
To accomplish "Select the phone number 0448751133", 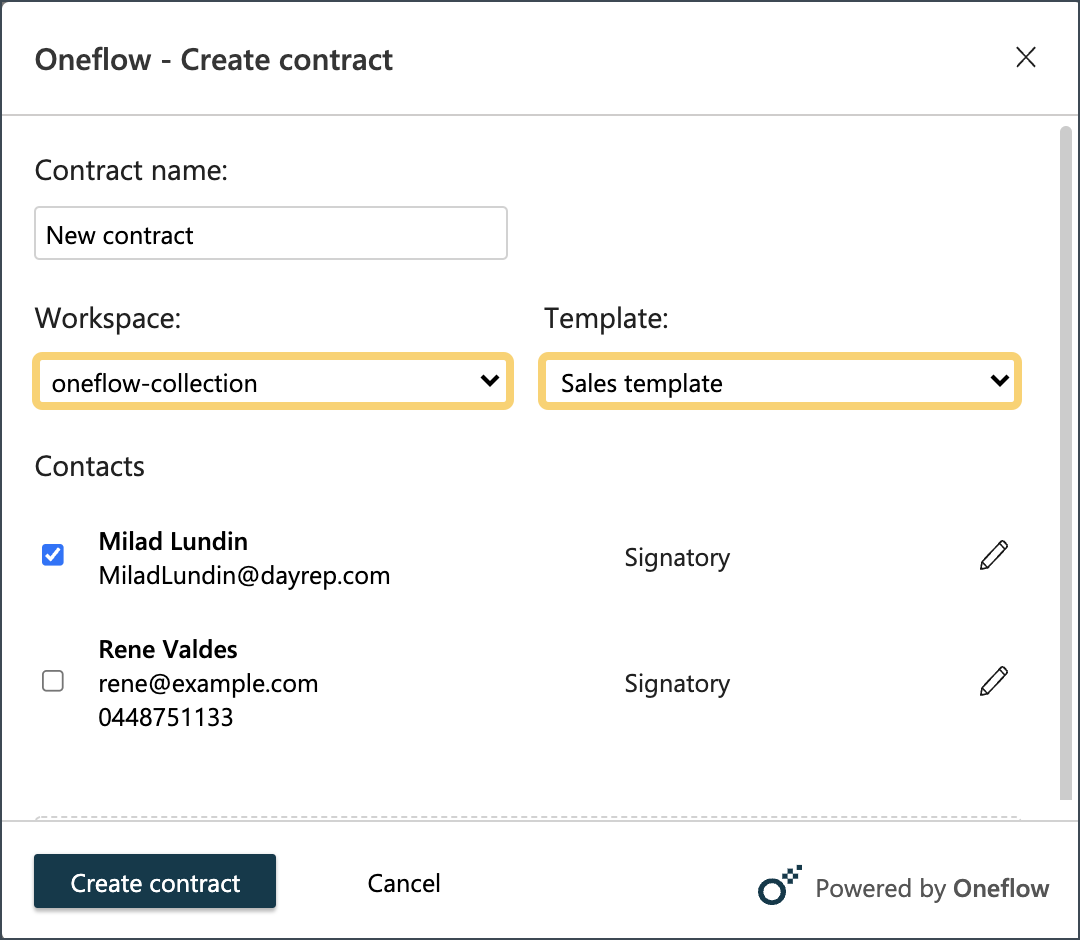I will coord(166,718).
